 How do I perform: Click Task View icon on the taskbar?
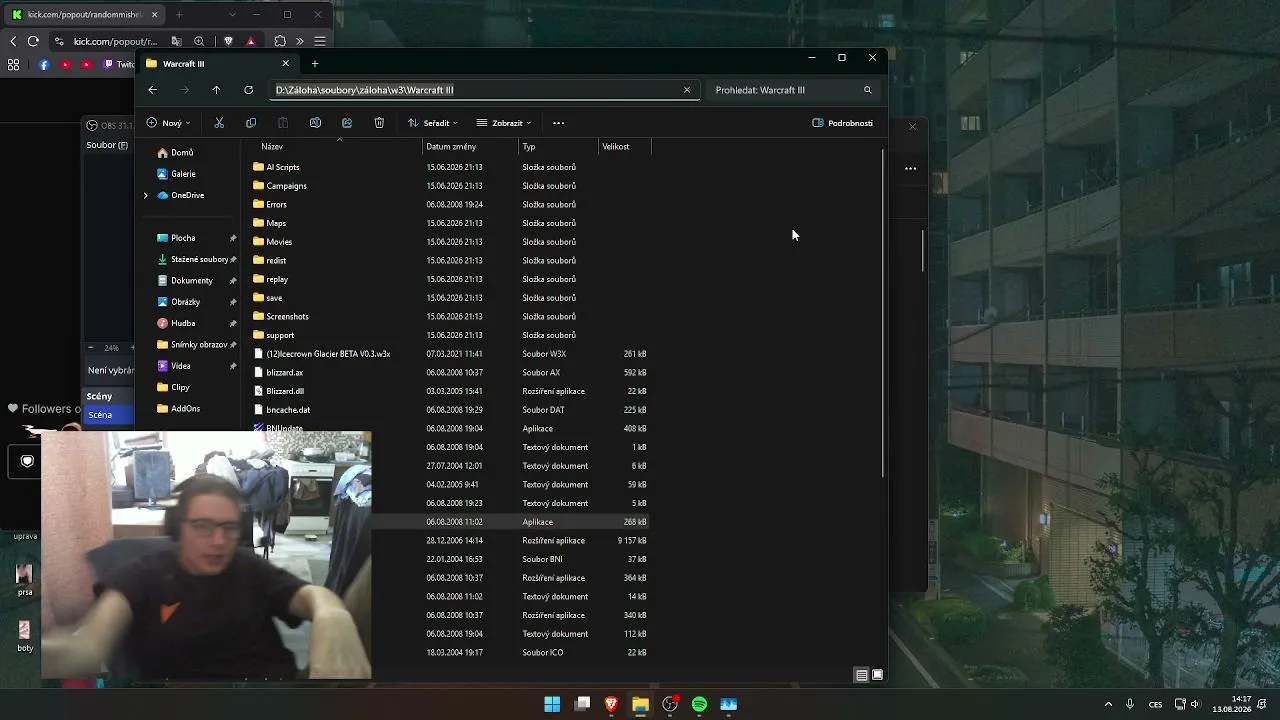(x=582, y=704)
